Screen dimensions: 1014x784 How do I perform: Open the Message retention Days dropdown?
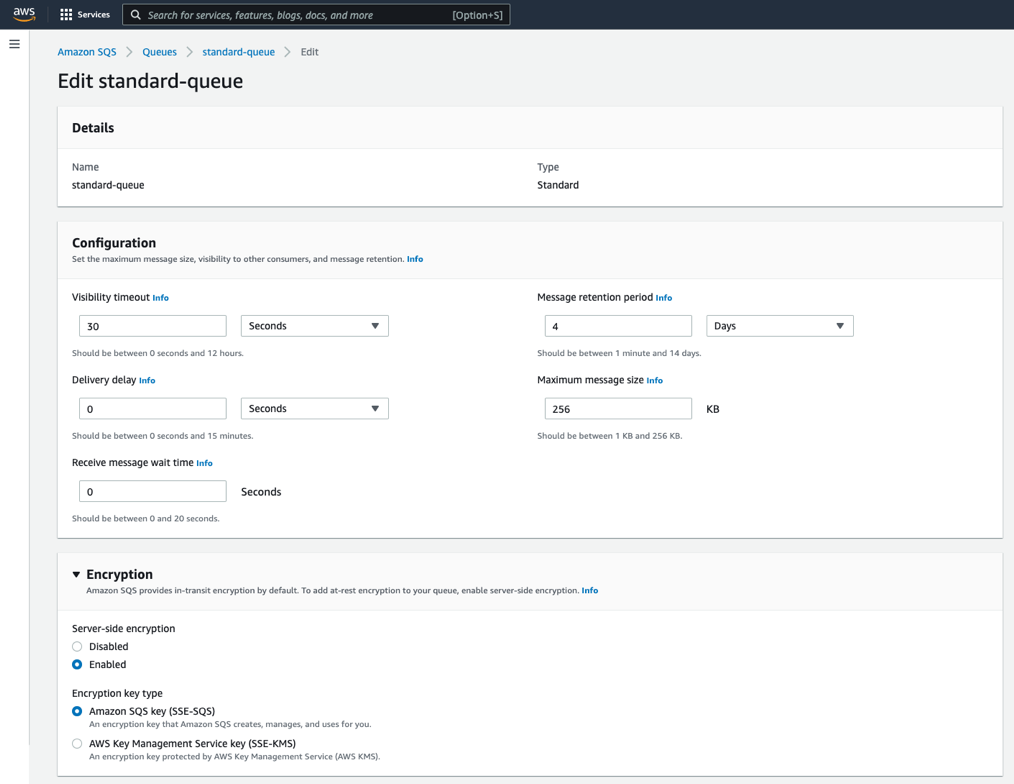click(x=779, y=326)
